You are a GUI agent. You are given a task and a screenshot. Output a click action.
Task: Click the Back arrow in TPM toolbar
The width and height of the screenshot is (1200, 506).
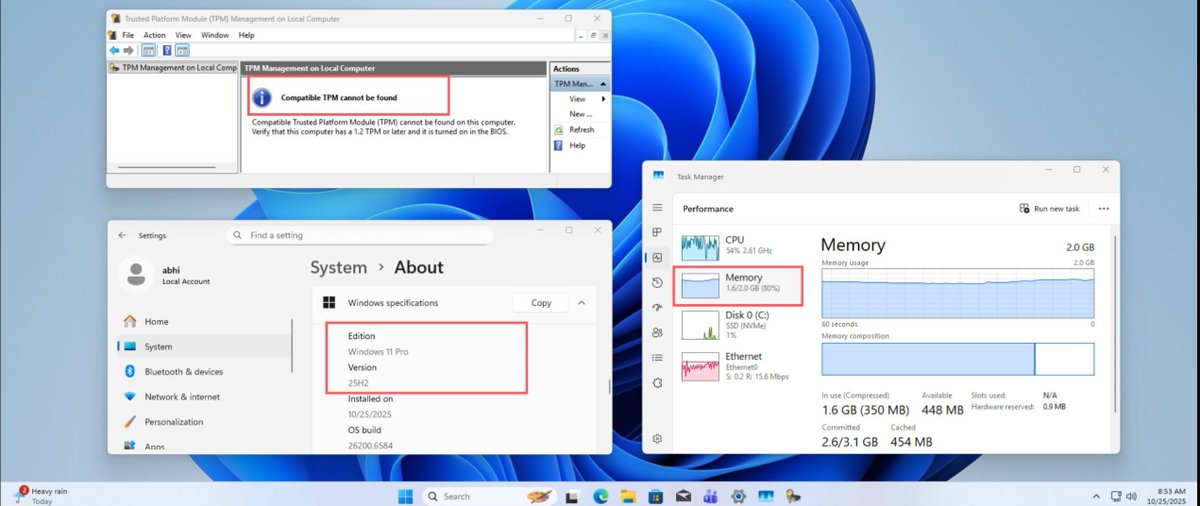coord(114,50)
